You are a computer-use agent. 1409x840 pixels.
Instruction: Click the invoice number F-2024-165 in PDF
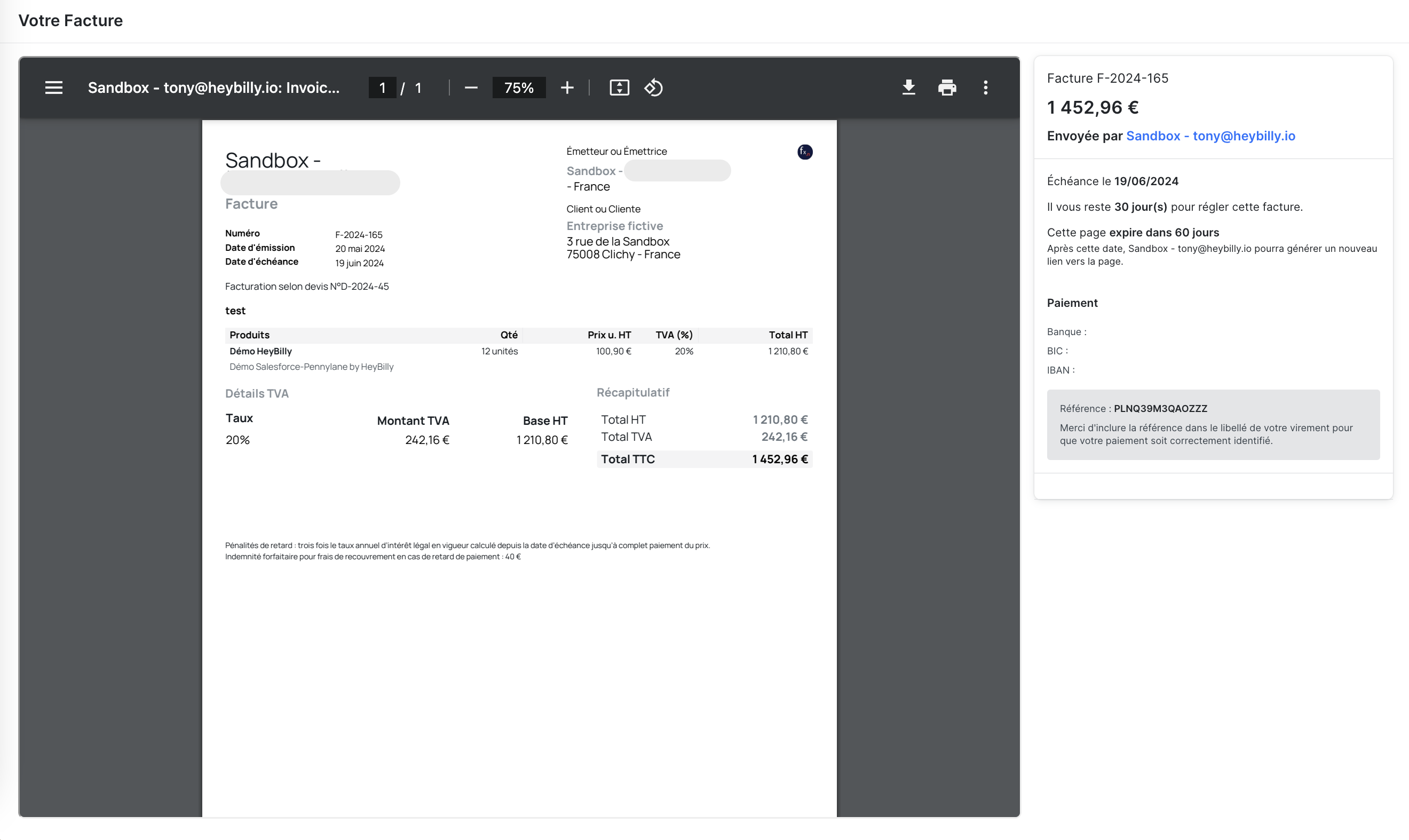tap(359, 234)
